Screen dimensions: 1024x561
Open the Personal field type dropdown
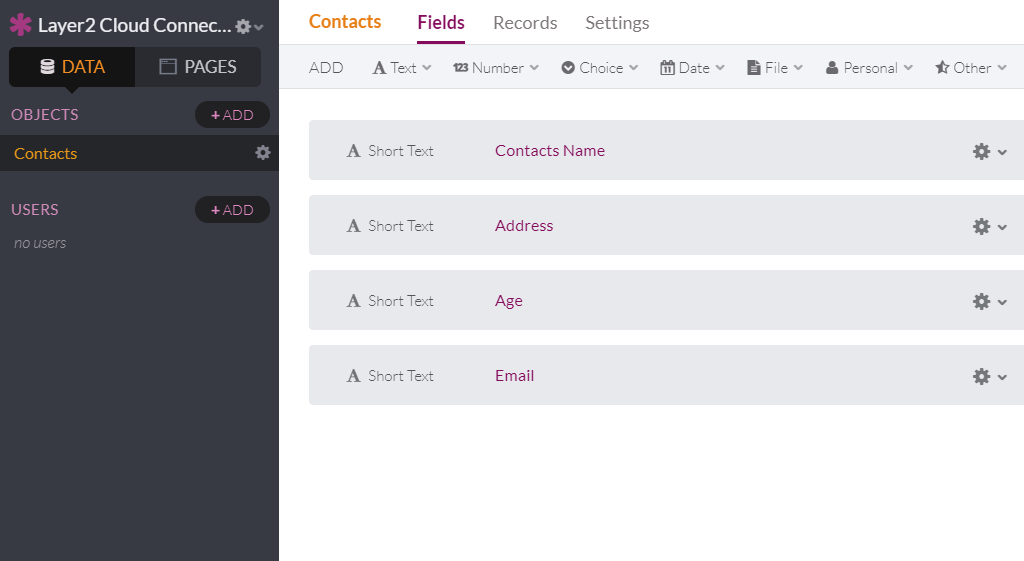click(x=869, y=68)
